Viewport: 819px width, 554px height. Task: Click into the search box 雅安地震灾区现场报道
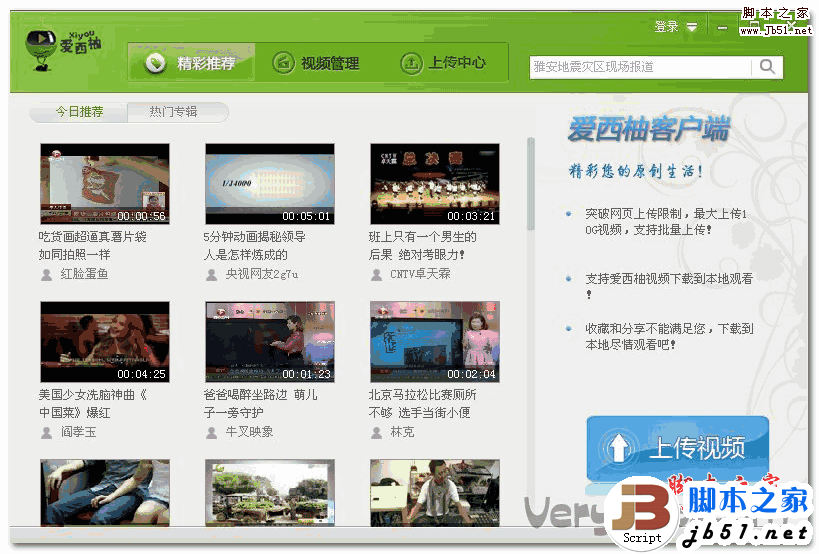click(x=641, y=67)
